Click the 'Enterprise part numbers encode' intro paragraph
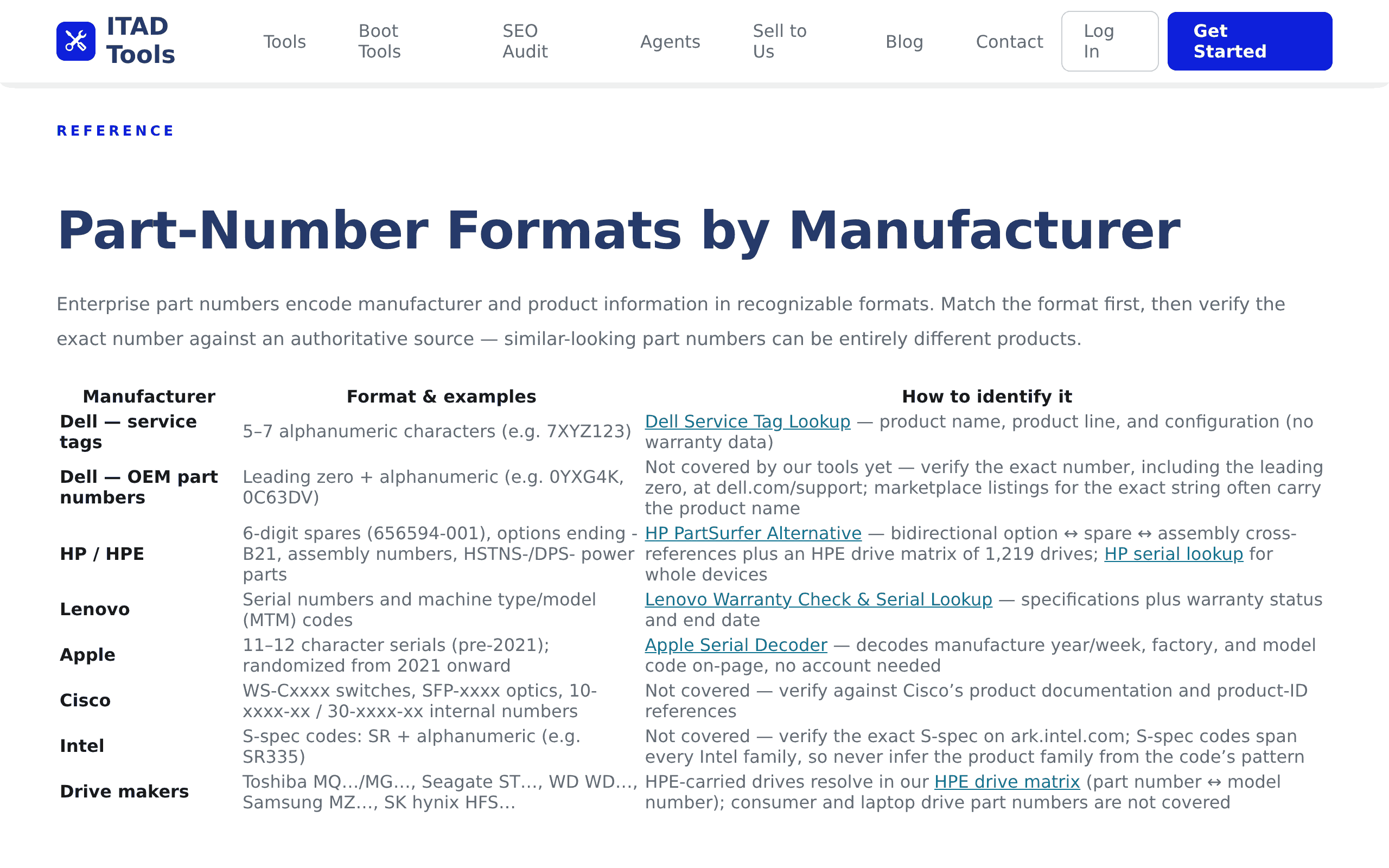 coord(671,322)
